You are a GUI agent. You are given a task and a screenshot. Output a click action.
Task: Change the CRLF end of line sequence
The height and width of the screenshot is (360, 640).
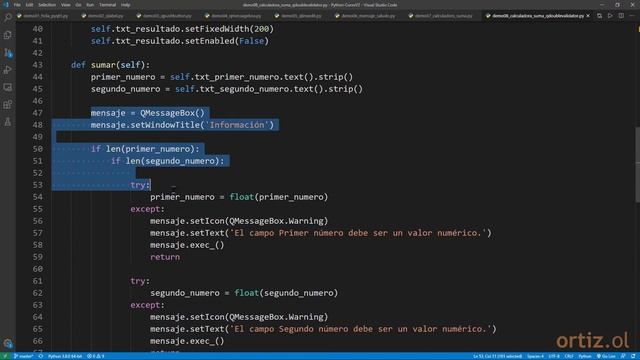(x=569, y=356)
